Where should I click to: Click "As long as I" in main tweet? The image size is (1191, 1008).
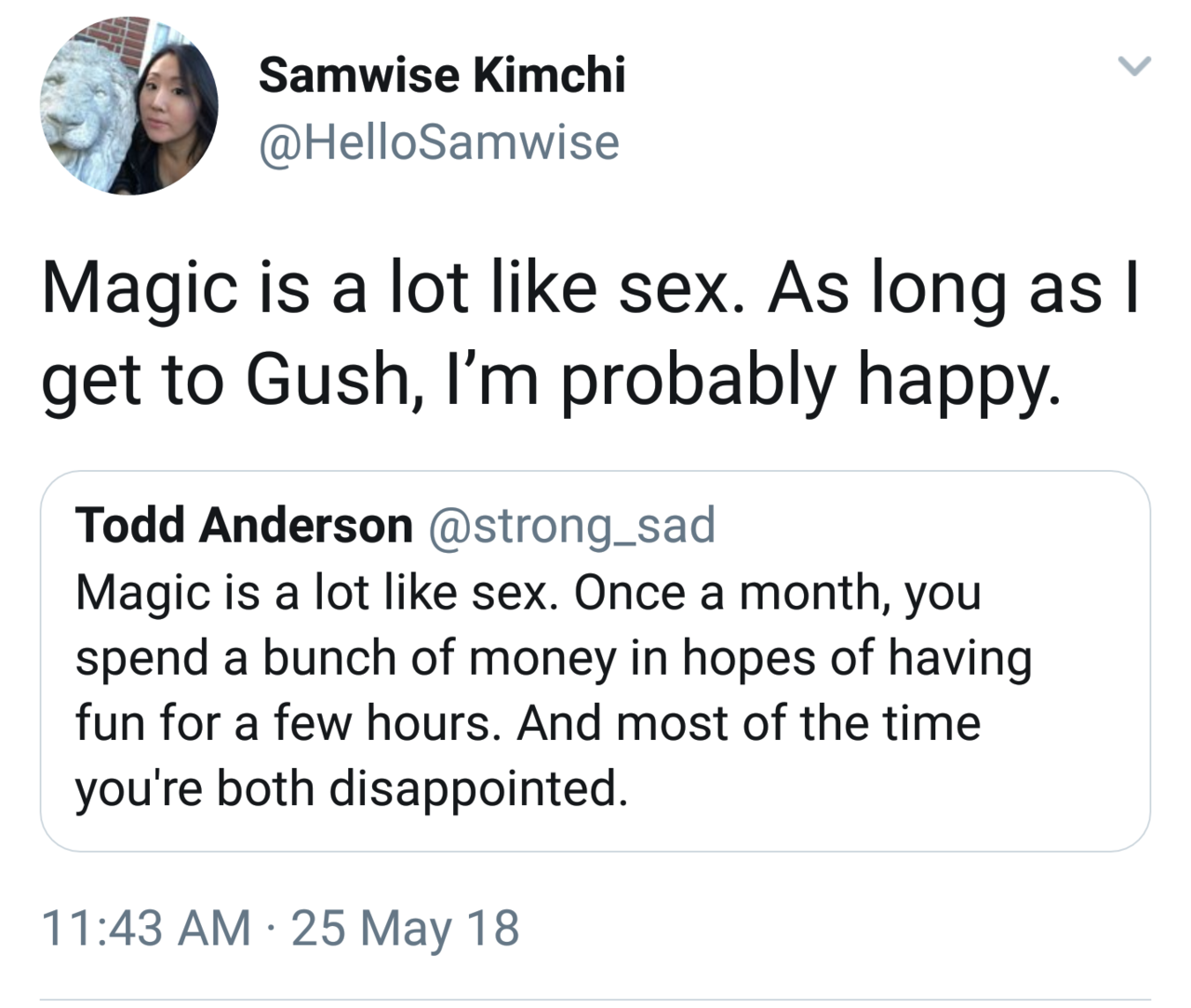pos(951,289)
